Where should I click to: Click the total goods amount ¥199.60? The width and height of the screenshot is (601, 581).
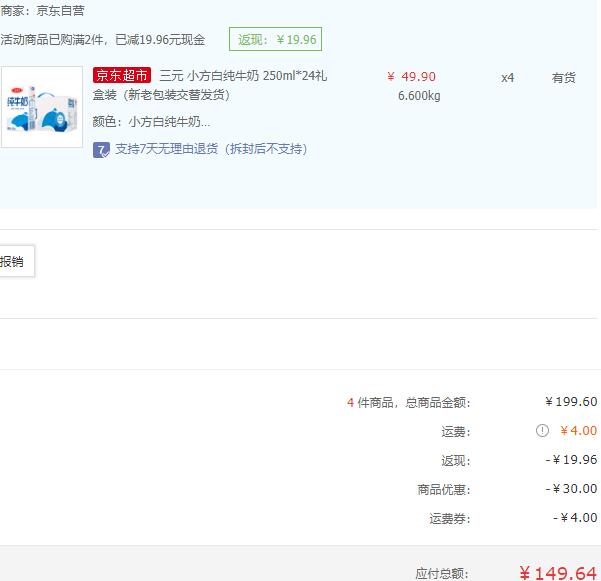(x=571, y=402)
